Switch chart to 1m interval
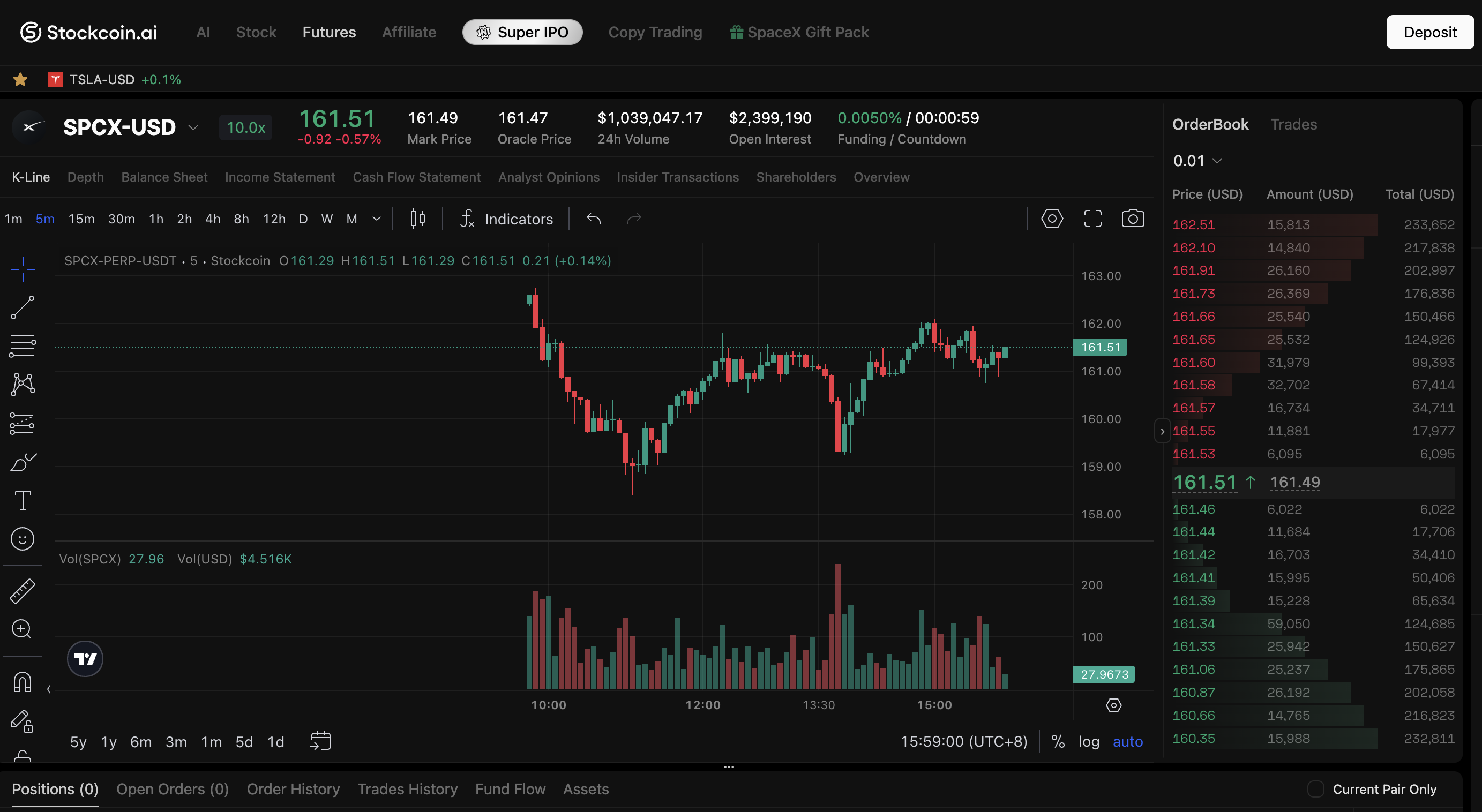Screen dimensions: 1482x812 click(13, 219)
